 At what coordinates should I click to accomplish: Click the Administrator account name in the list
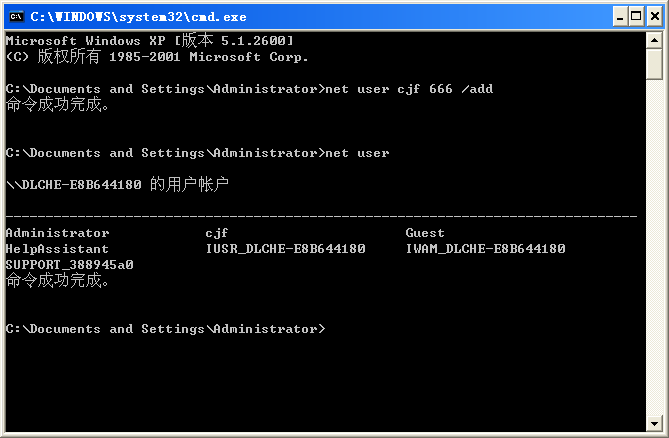click(57, 233)
